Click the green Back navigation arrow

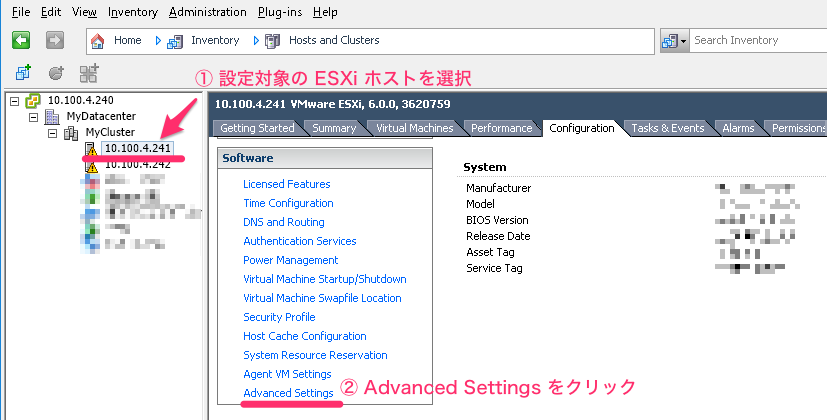pyautogui.click(x=21, y=40)
